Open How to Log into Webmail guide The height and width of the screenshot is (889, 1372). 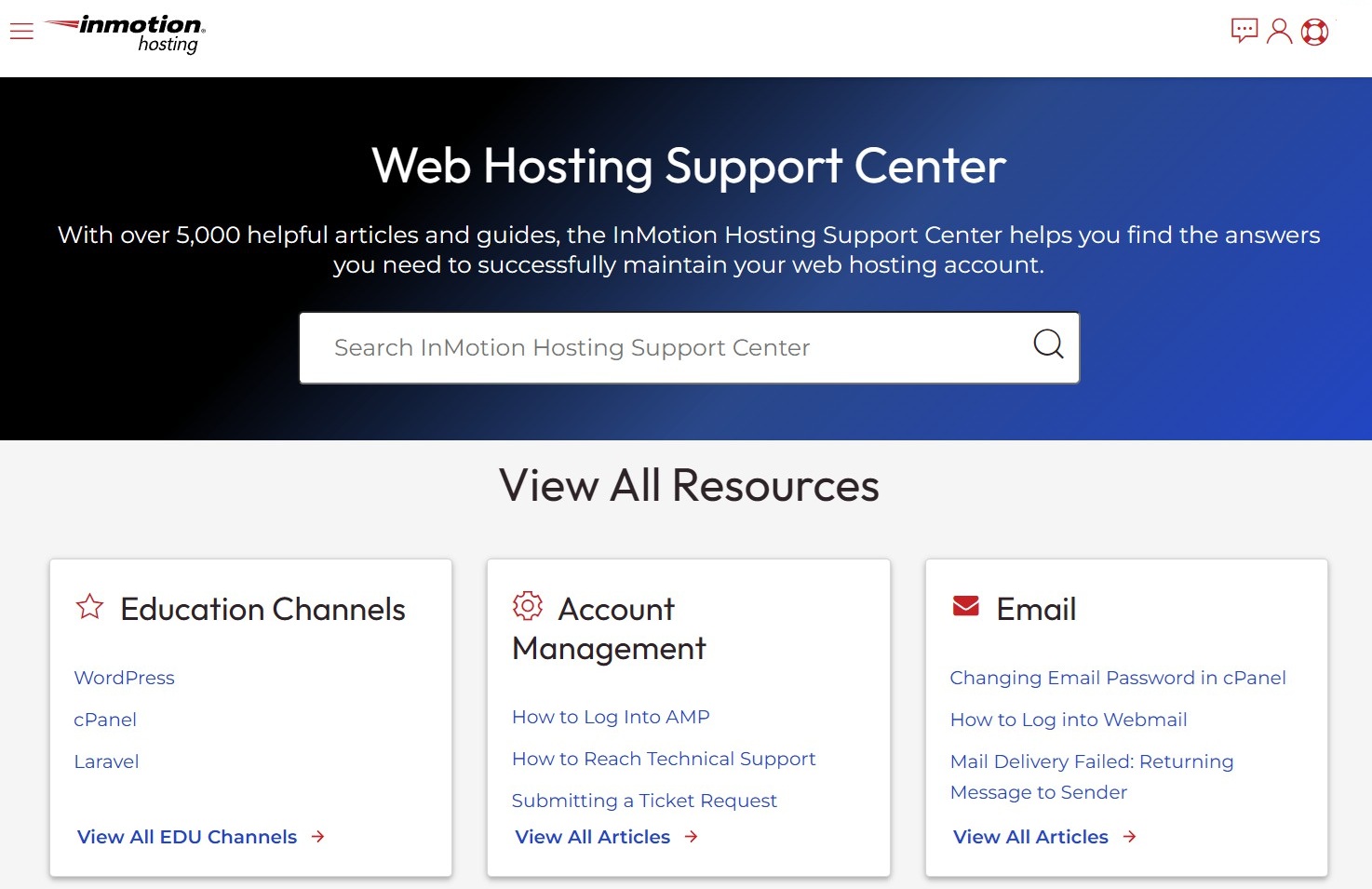(1069, 720)
